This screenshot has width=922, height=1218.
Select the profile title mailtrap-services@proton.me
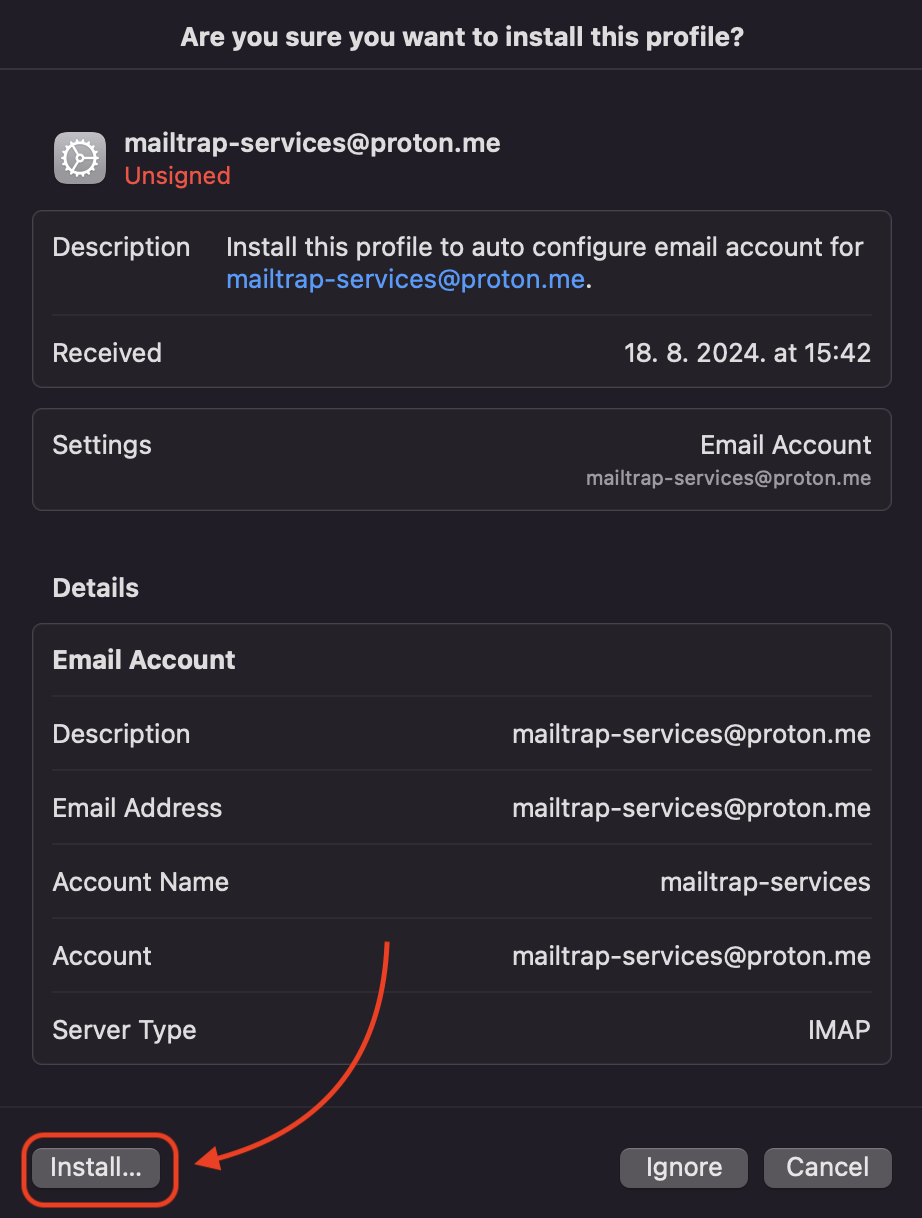pyautogui.click(x=312, y=143)
